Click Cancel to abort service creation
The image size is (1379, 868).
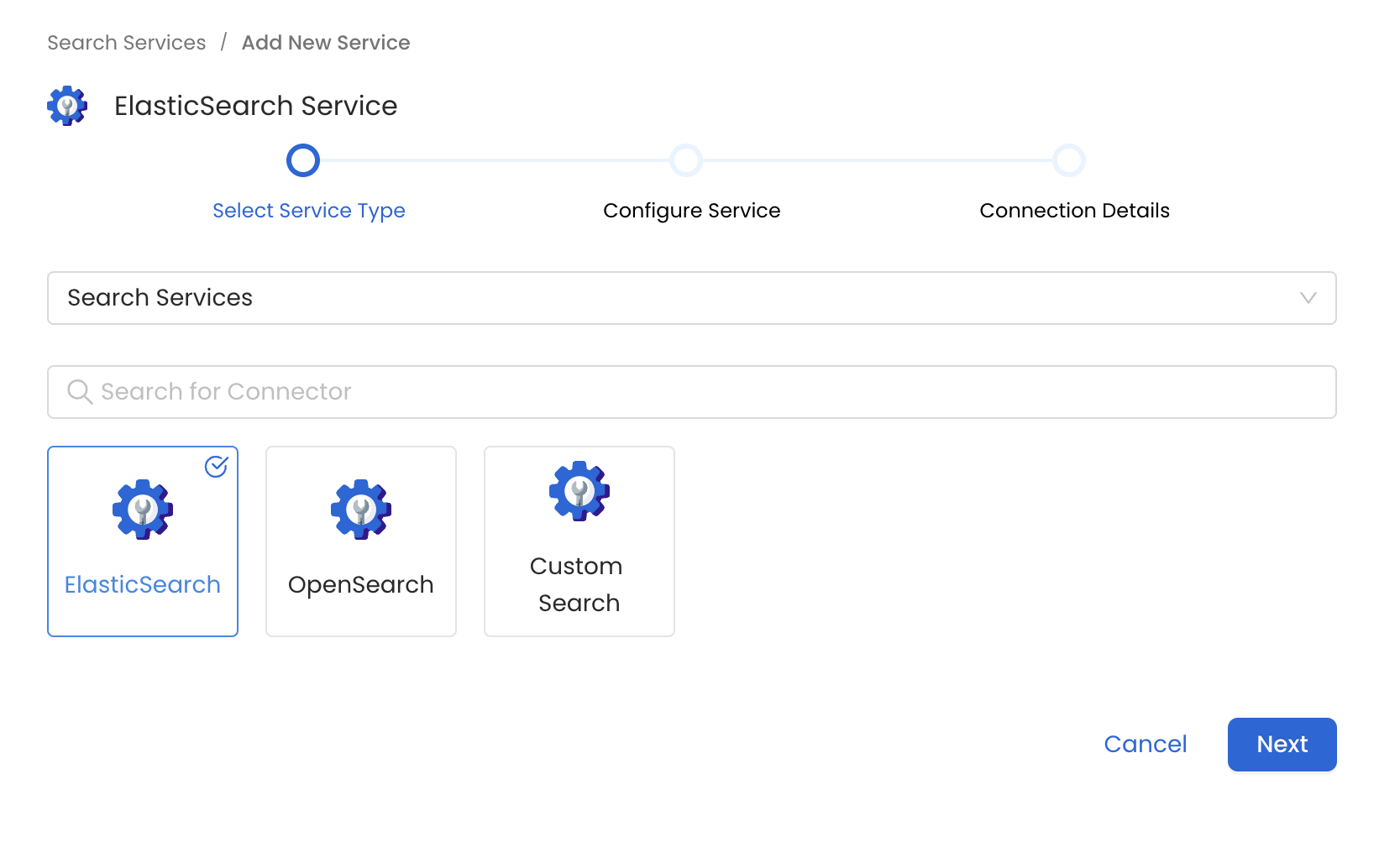pyautogui.click(x=1145, y=744)
